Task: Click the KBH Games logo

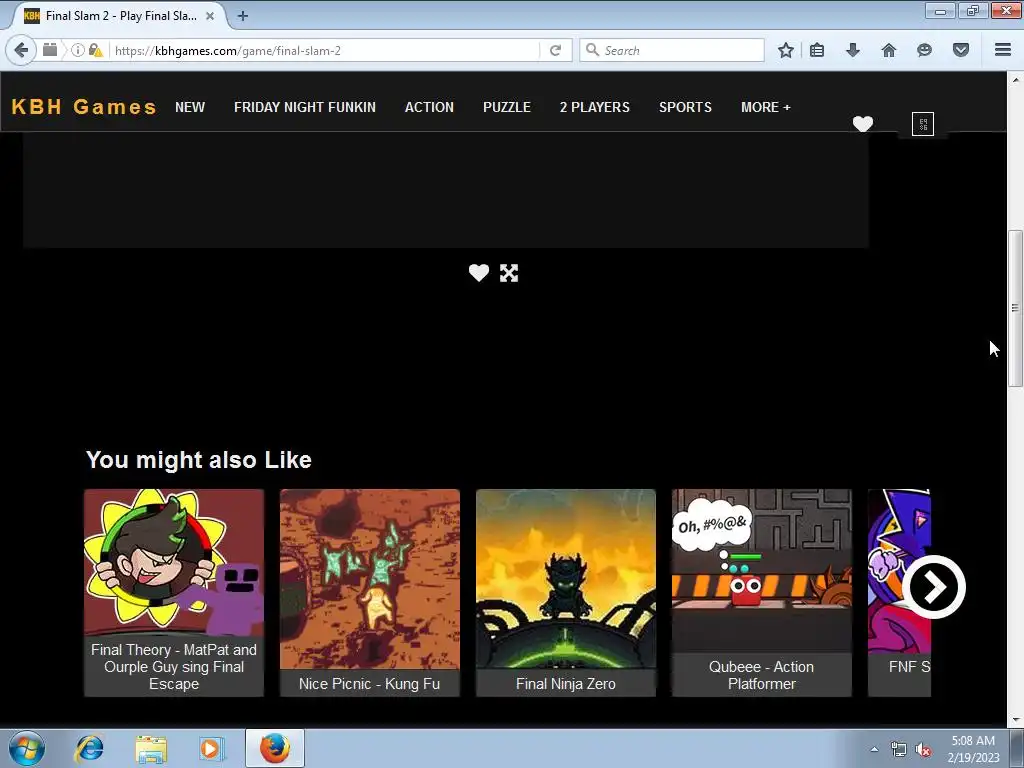Action: pos(84,106)
